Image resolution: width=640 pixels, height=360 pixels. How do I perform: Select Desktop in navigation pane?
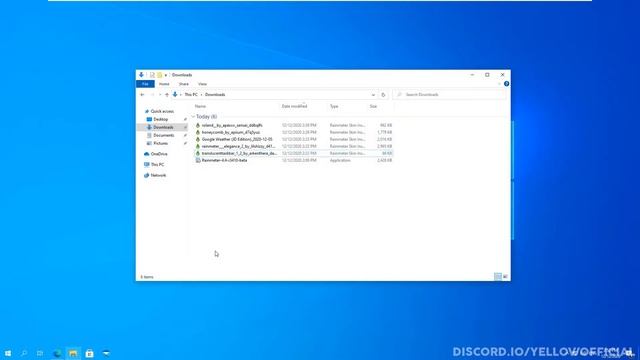tap(160, 119)
